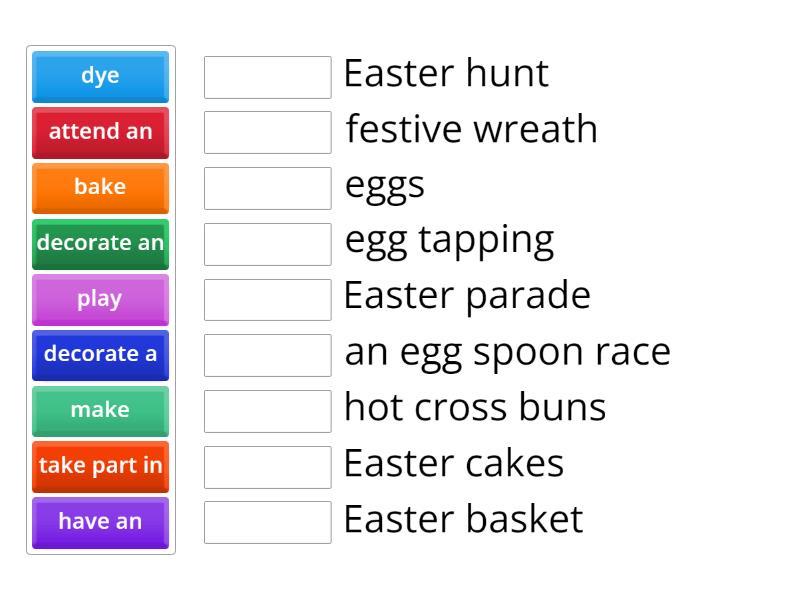Select the "attend an" word tile

tap(100, 132)
